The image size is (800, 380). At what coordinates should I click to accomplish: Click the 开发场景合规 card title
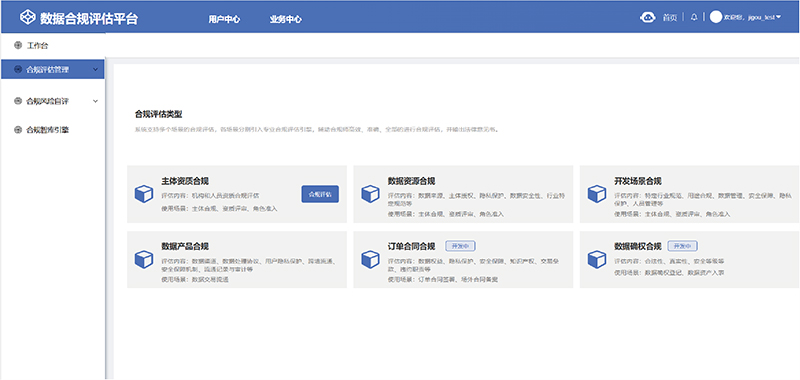(638, 181)
